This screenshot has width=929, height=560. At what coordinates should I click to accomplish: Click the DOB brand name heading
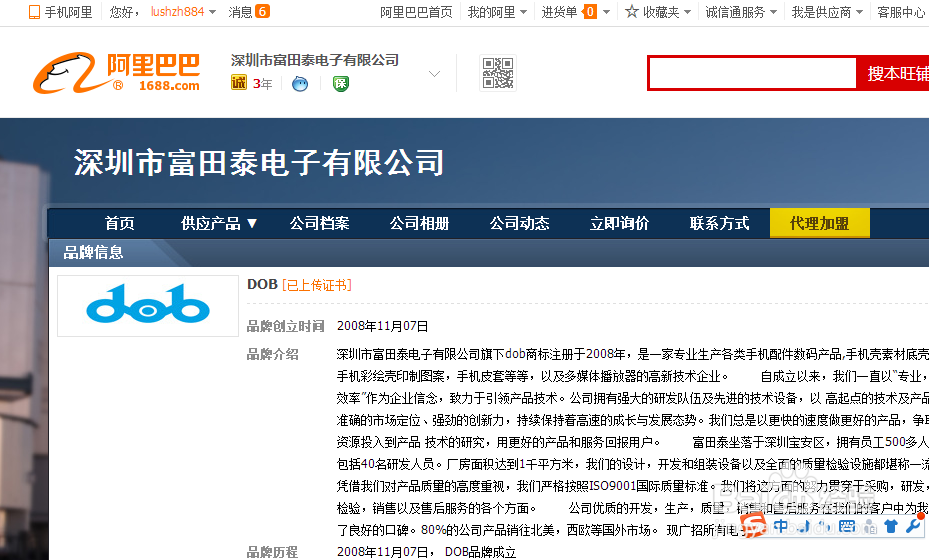tap(262, 284)
